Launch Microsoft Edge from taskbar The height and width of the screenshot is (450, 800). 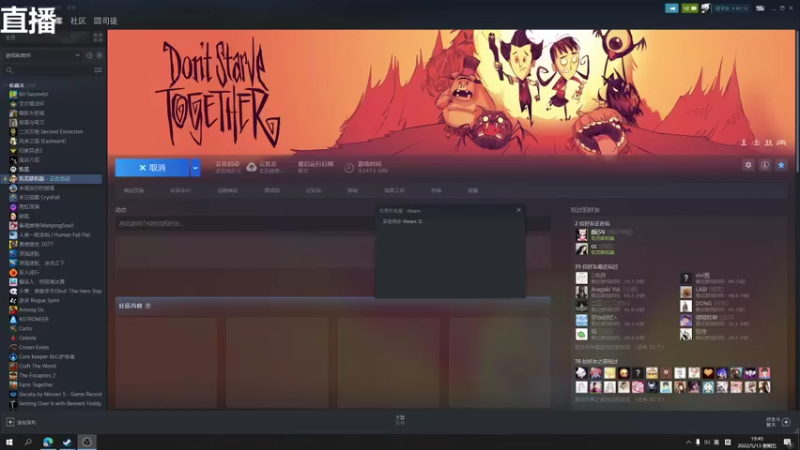[x=48, y=442]
